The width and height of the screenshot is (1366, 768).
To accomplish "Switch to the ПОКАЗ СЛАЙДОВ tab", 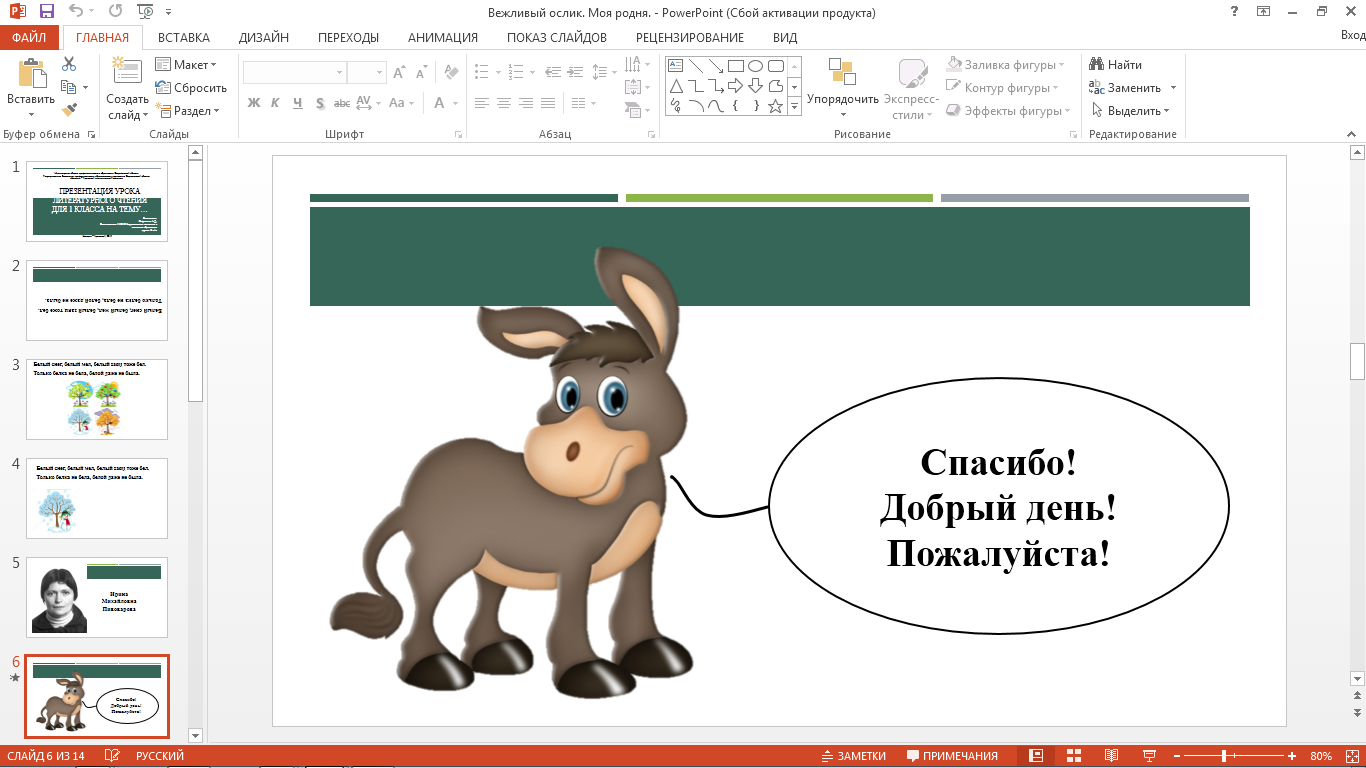I will [557, 38].
